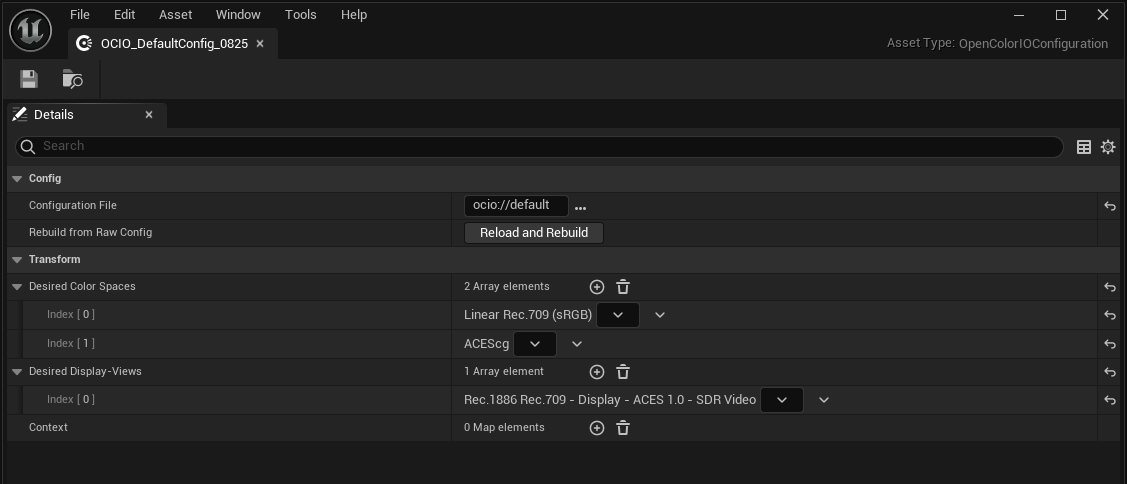
Task: Click Asset Type: OpenColorIOConfiguration text
Action: pyautogui.click(x=997, y=44)
